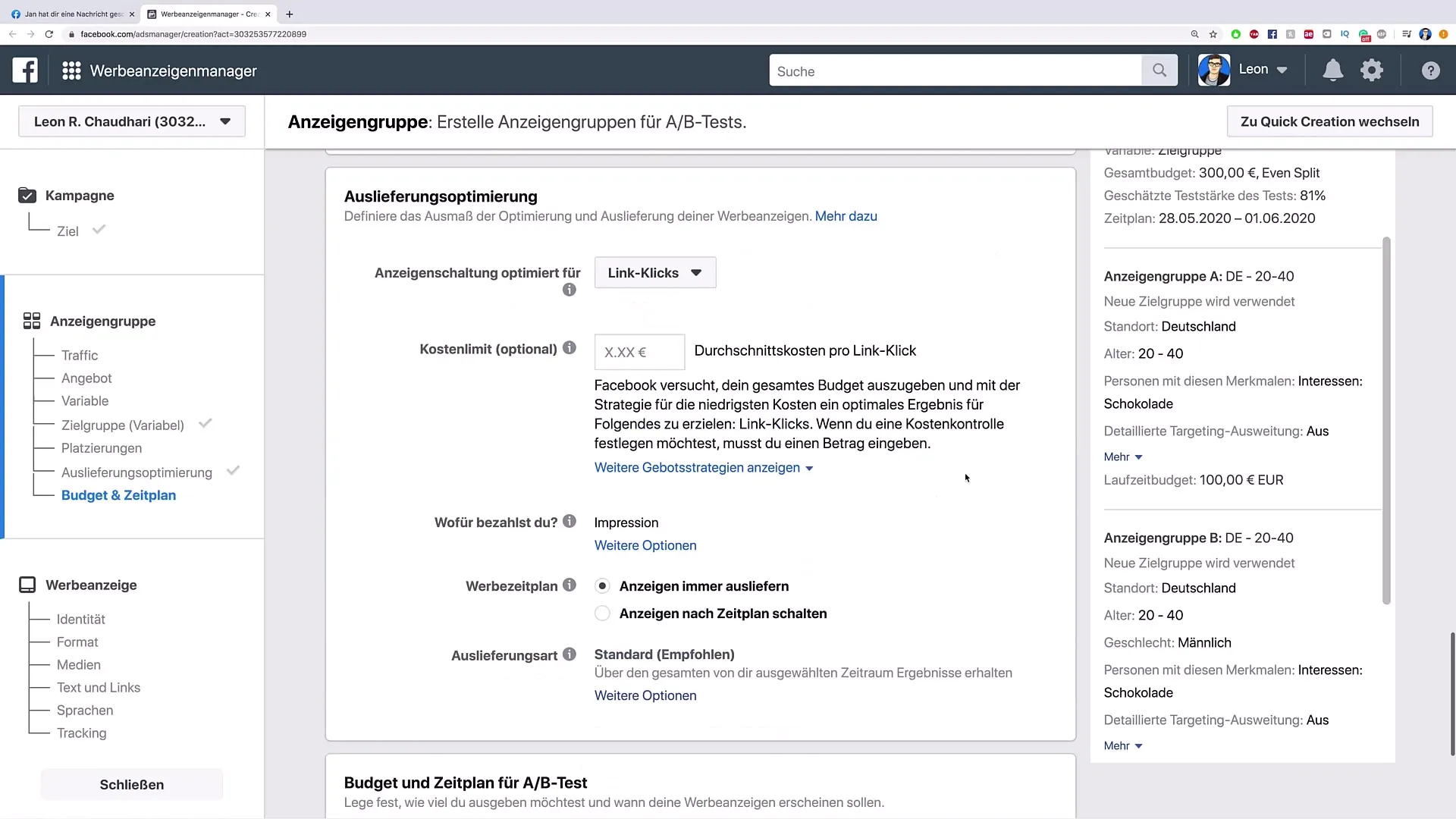This screenshot has width=1456, height=819.
Task: Show info tooltip for Auslieferungsart
Action: click(x=570, y=654)
